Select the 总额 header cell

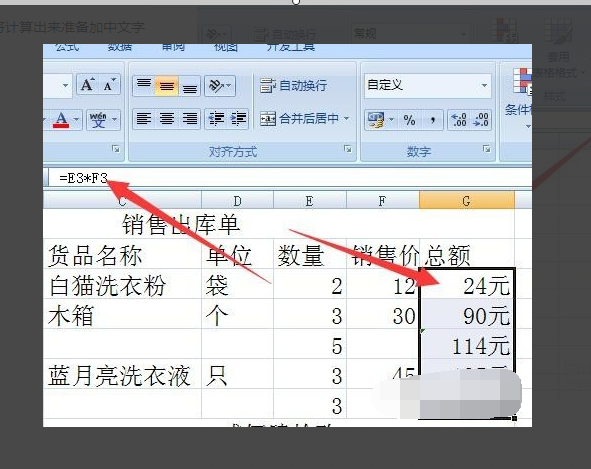tap(467, 254)
